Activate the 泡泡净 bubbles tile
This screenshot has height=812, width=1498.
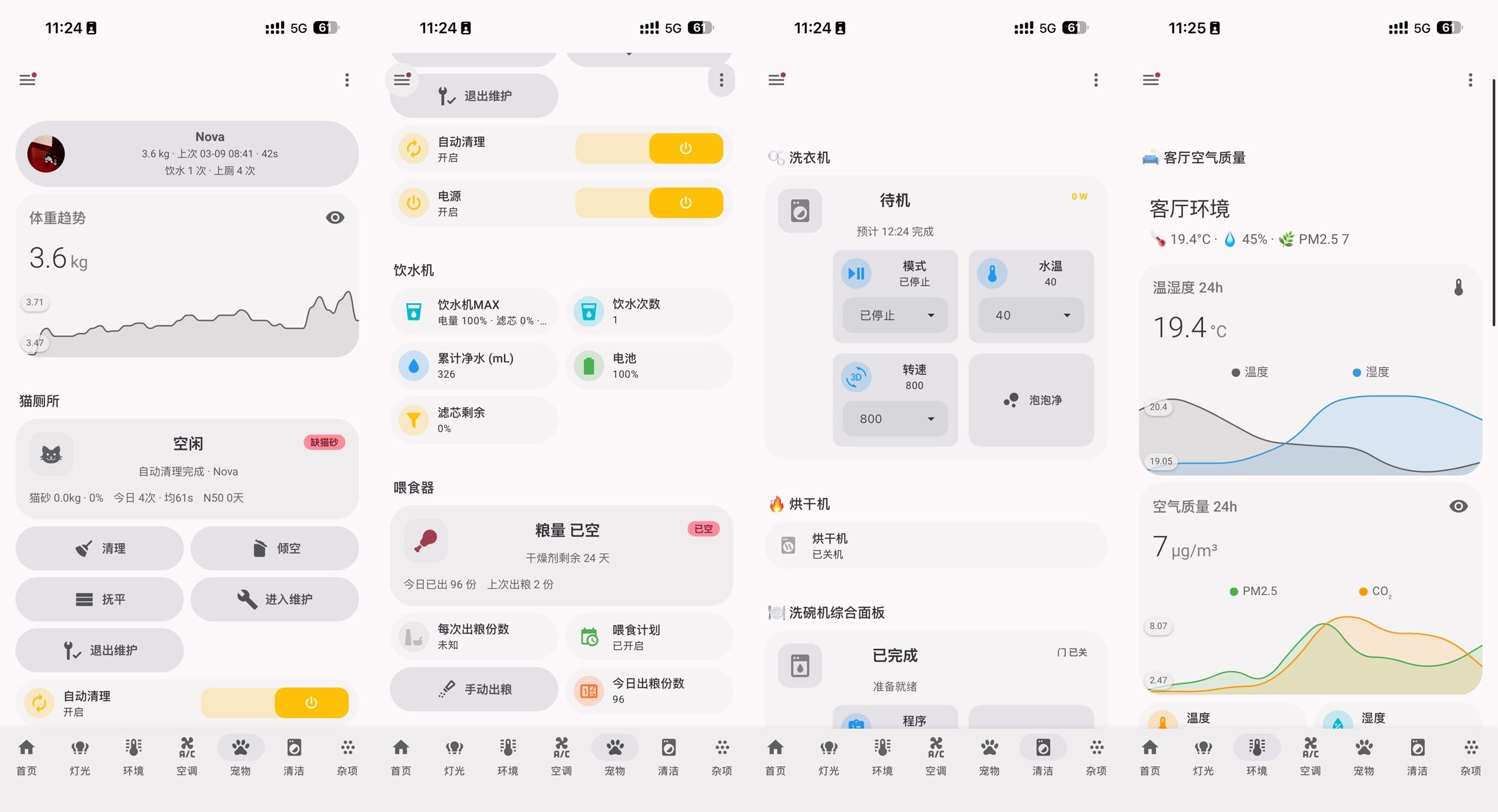(1031, 400)
